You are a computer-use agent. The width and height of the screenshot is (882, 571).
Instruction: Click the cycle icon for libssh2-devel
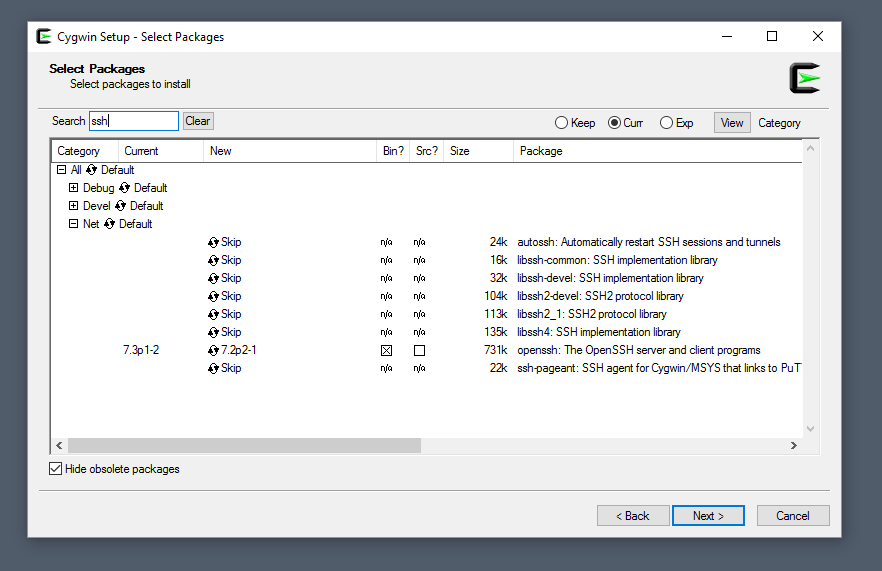coord(213,296)
